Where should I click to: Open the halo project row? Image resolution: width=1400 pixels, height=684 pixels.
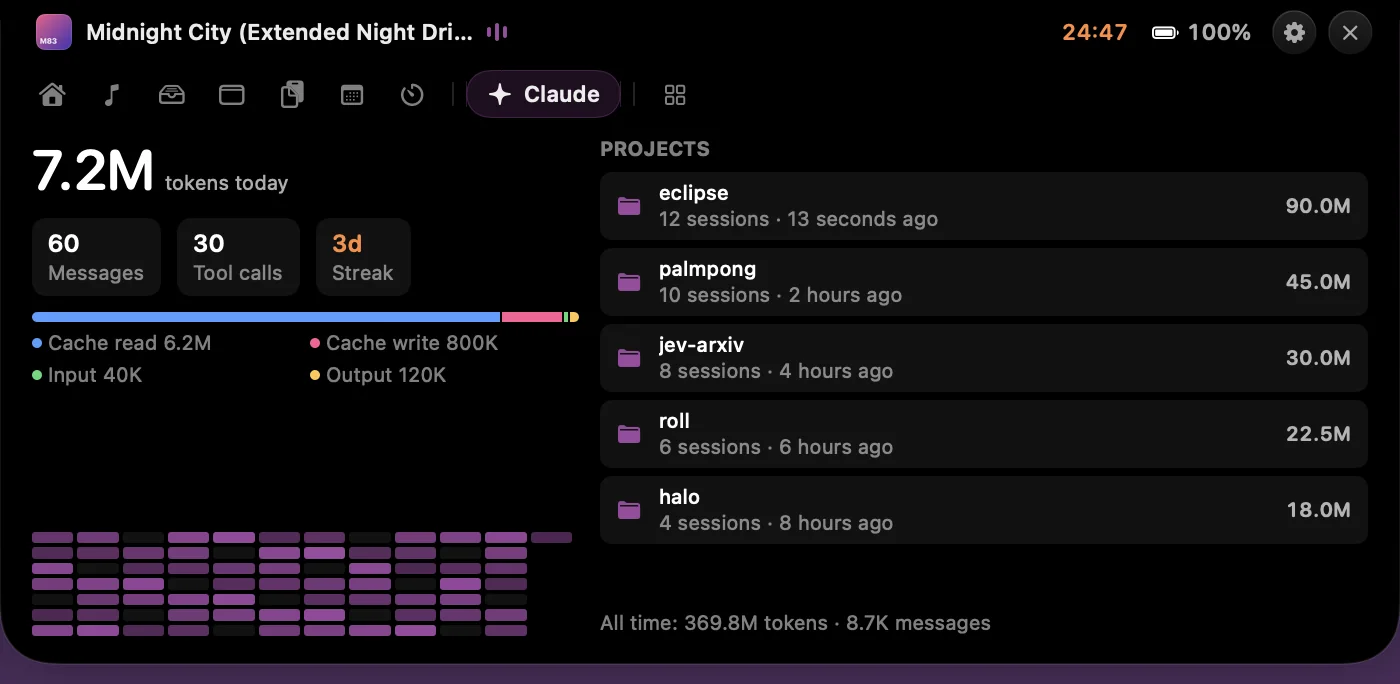coord(983,510)
